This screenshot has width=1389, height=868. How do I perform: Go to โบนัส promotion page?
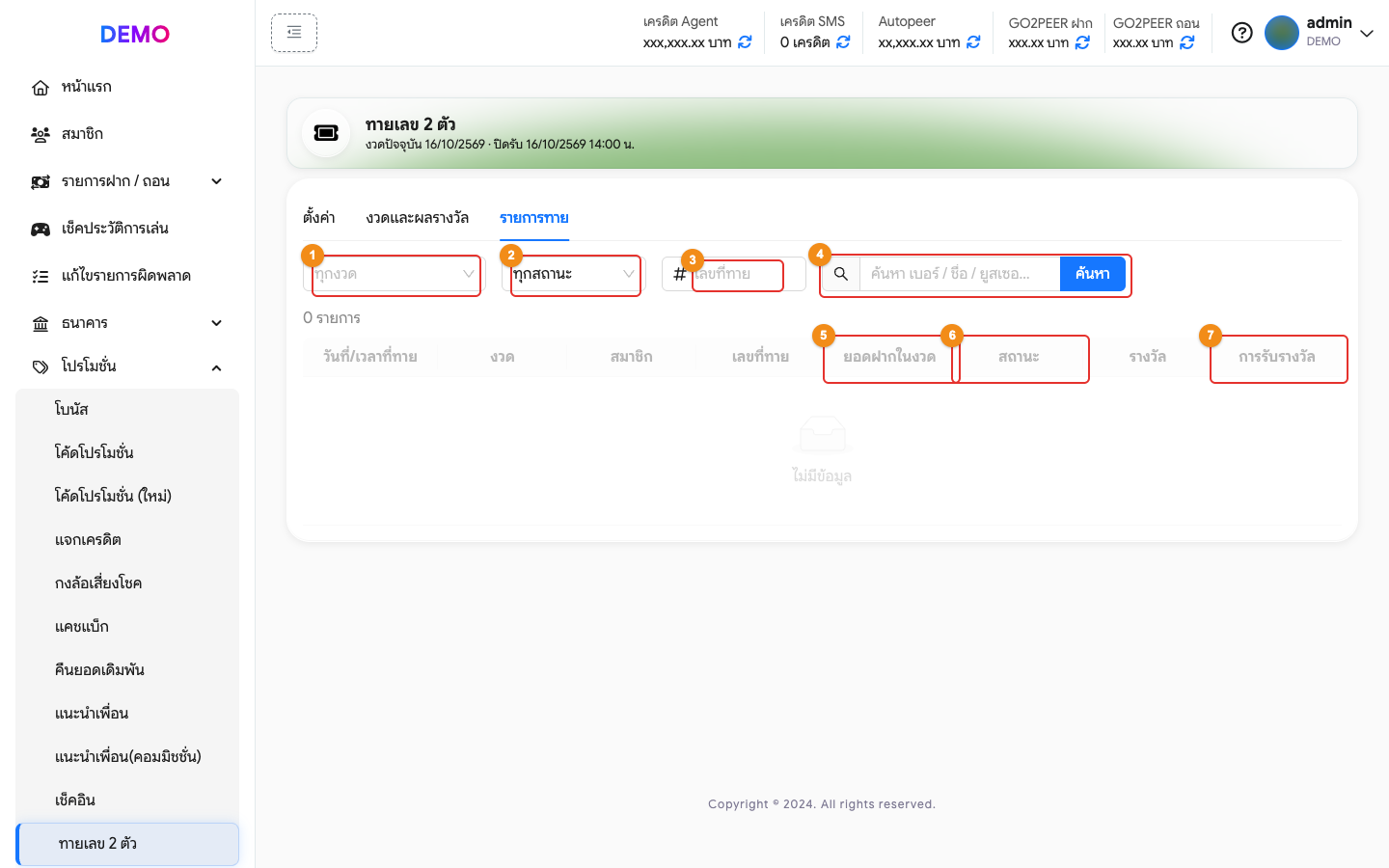tap(127, 409)
